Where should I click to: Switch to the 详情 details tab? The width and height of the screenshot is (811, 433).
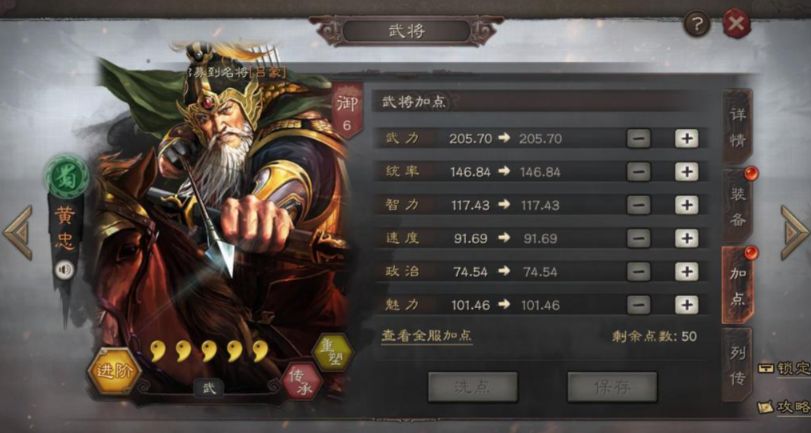click(738, 127)
